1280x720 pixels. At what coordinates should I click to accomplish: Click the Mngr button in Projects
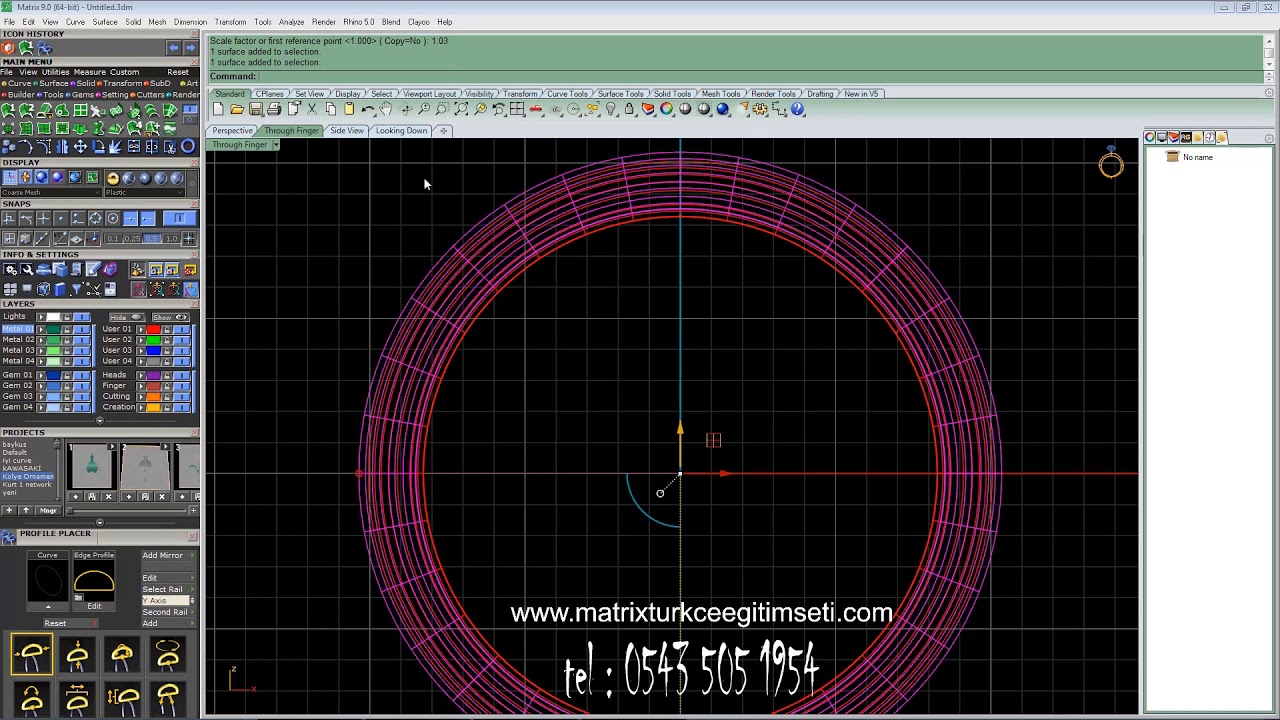tap(48, 510)
